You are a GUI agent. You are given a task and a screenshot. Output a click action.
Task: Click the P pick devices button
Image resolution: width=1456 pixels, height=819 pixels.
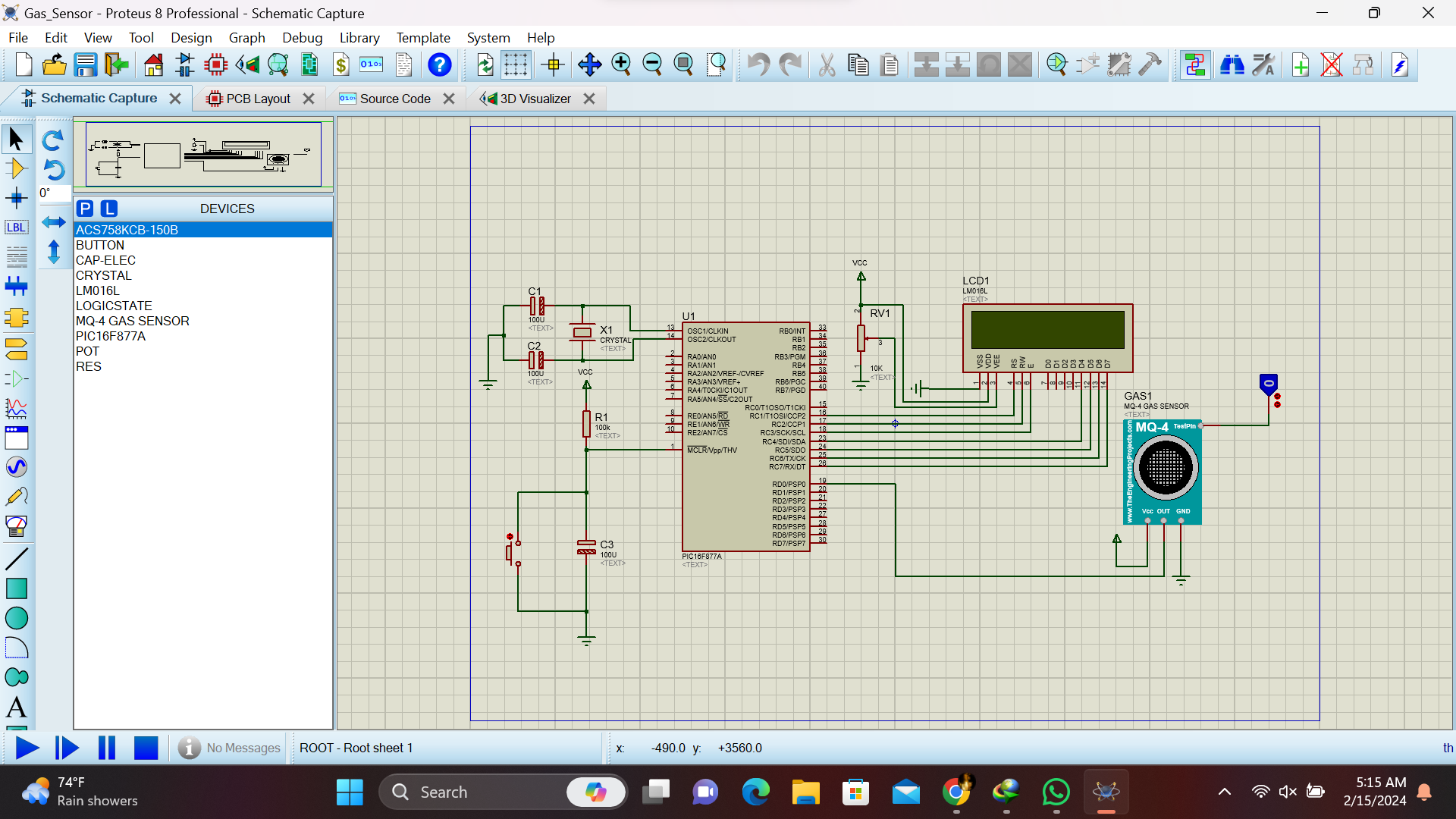85,209
